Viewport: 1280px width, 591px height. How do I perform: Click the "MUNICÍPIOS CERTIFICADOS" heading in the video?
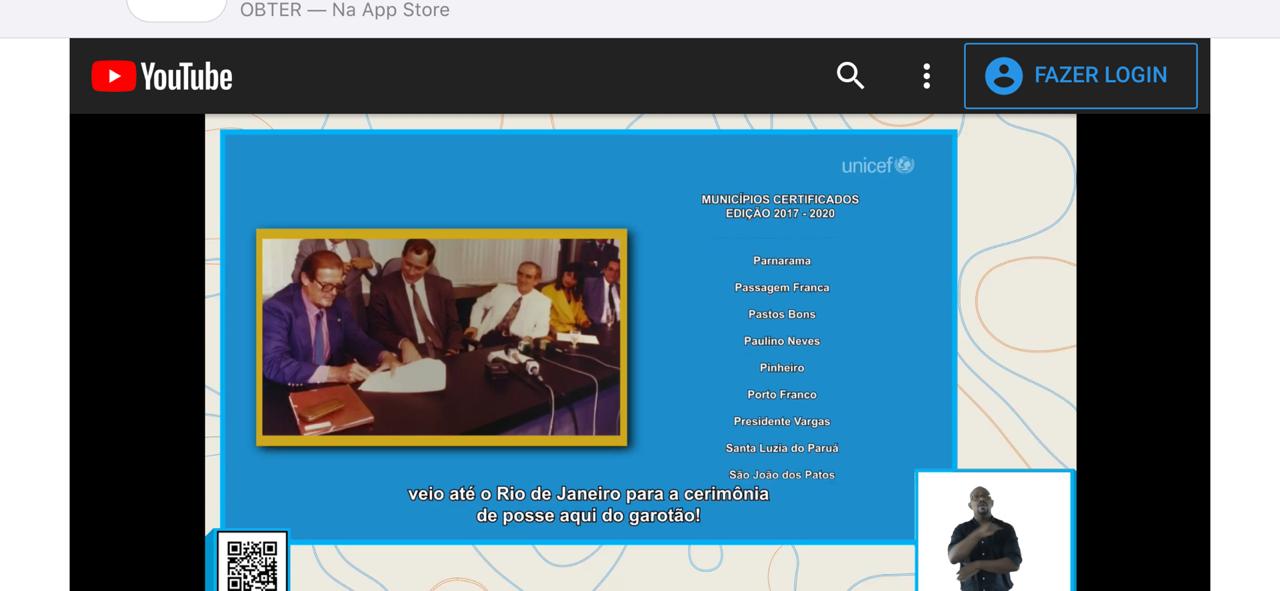click(x=780, y=199)
